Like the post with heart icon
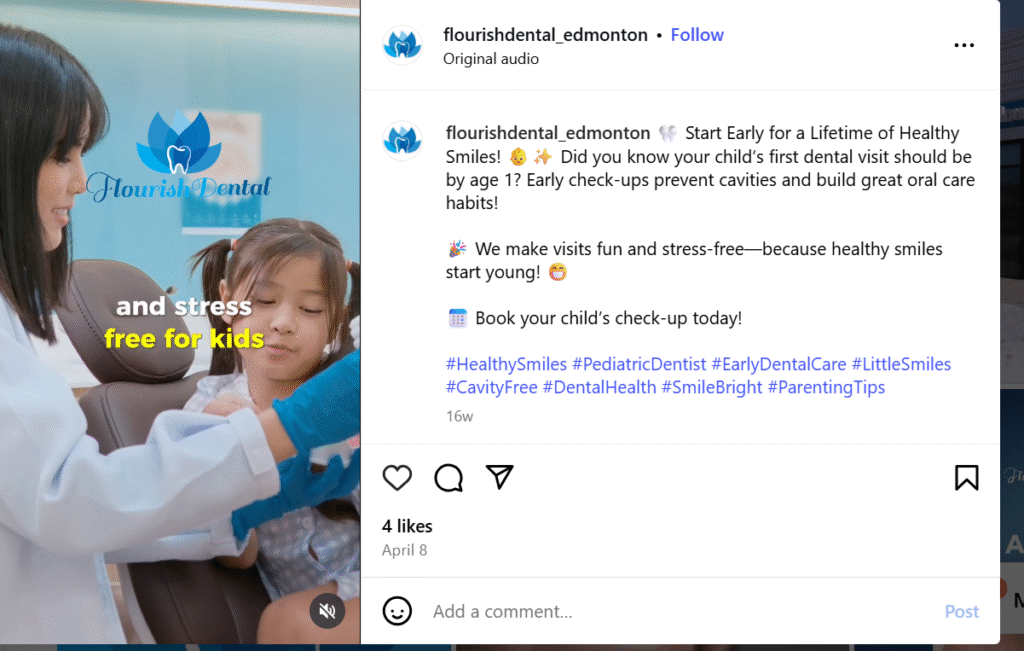 tap(397, 478)
